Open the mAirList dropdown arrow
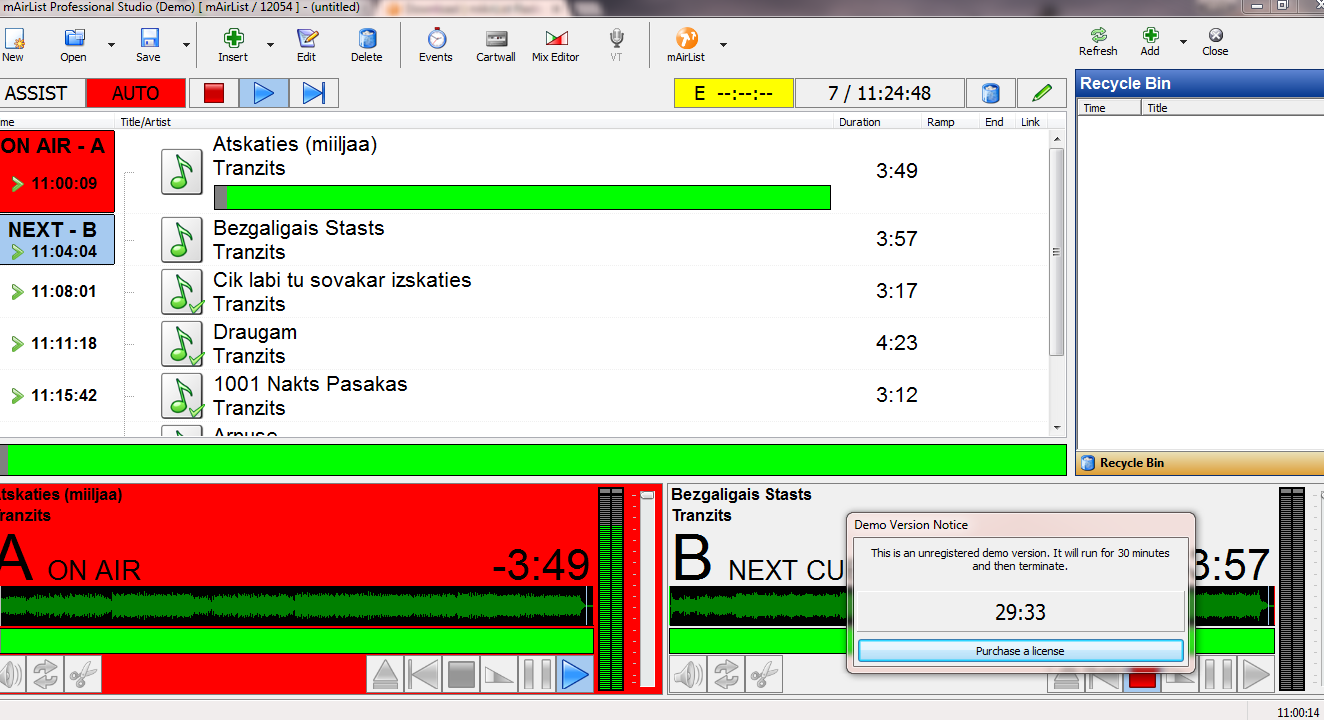Image resolution: width=1324 pixels, height=720 pixels. 723,45
